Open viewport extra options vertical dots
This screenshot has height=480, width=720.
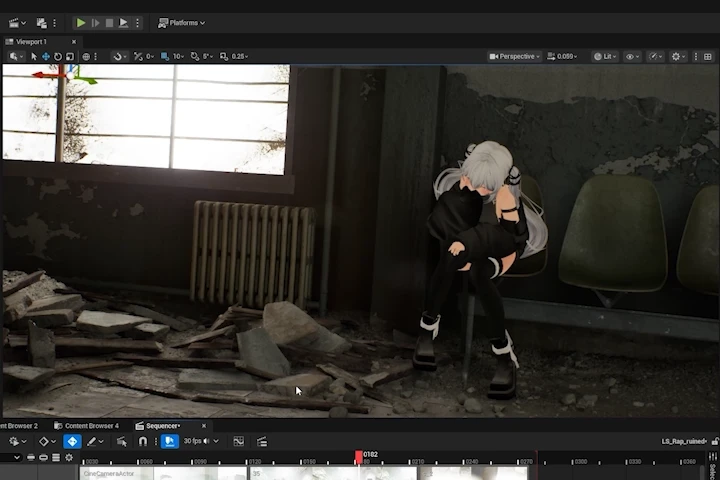coord(696,56)
